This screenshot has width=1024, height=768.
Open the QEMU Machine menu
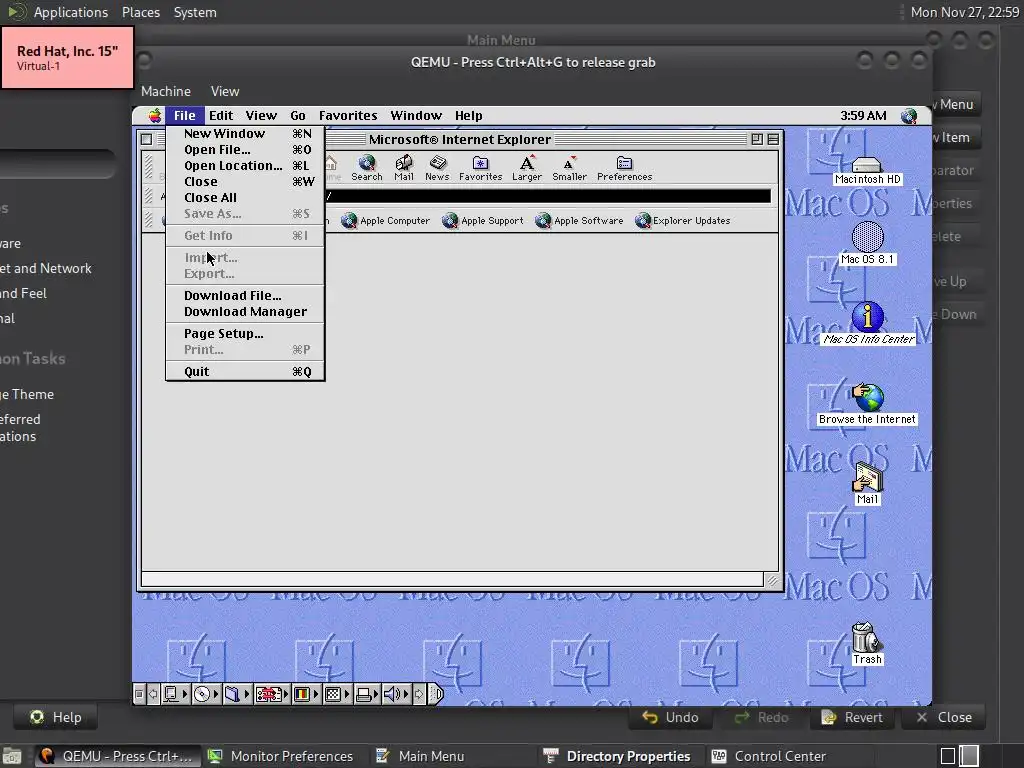pos(166,91)
